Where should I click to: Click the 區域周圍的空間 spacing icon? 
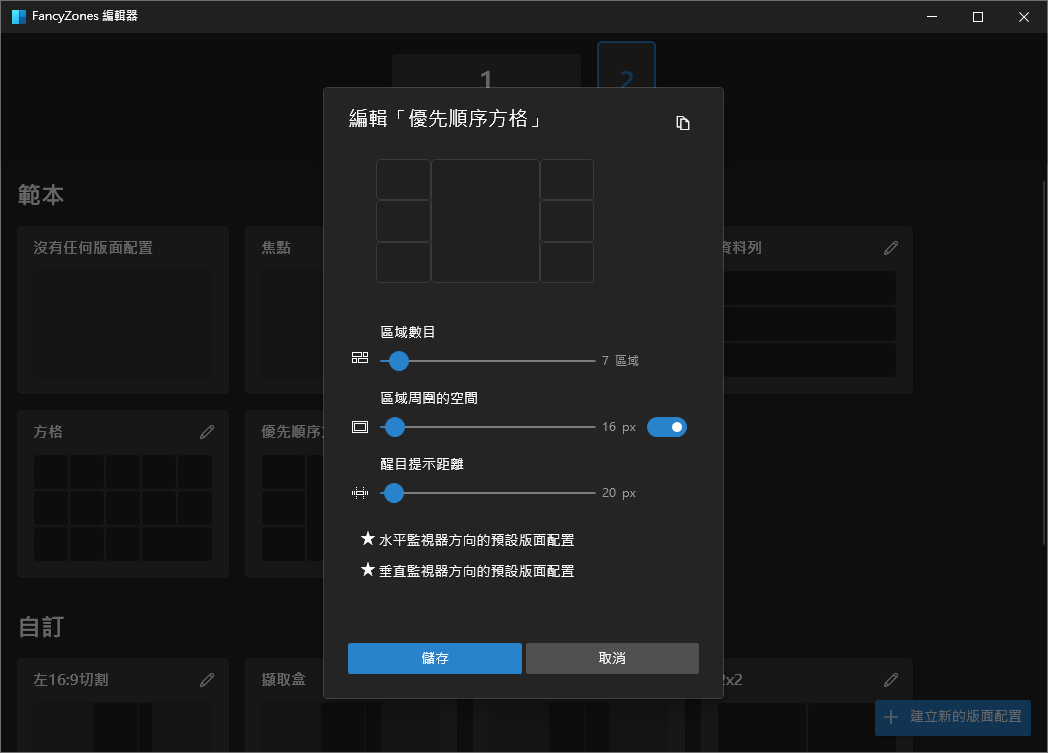360,426
